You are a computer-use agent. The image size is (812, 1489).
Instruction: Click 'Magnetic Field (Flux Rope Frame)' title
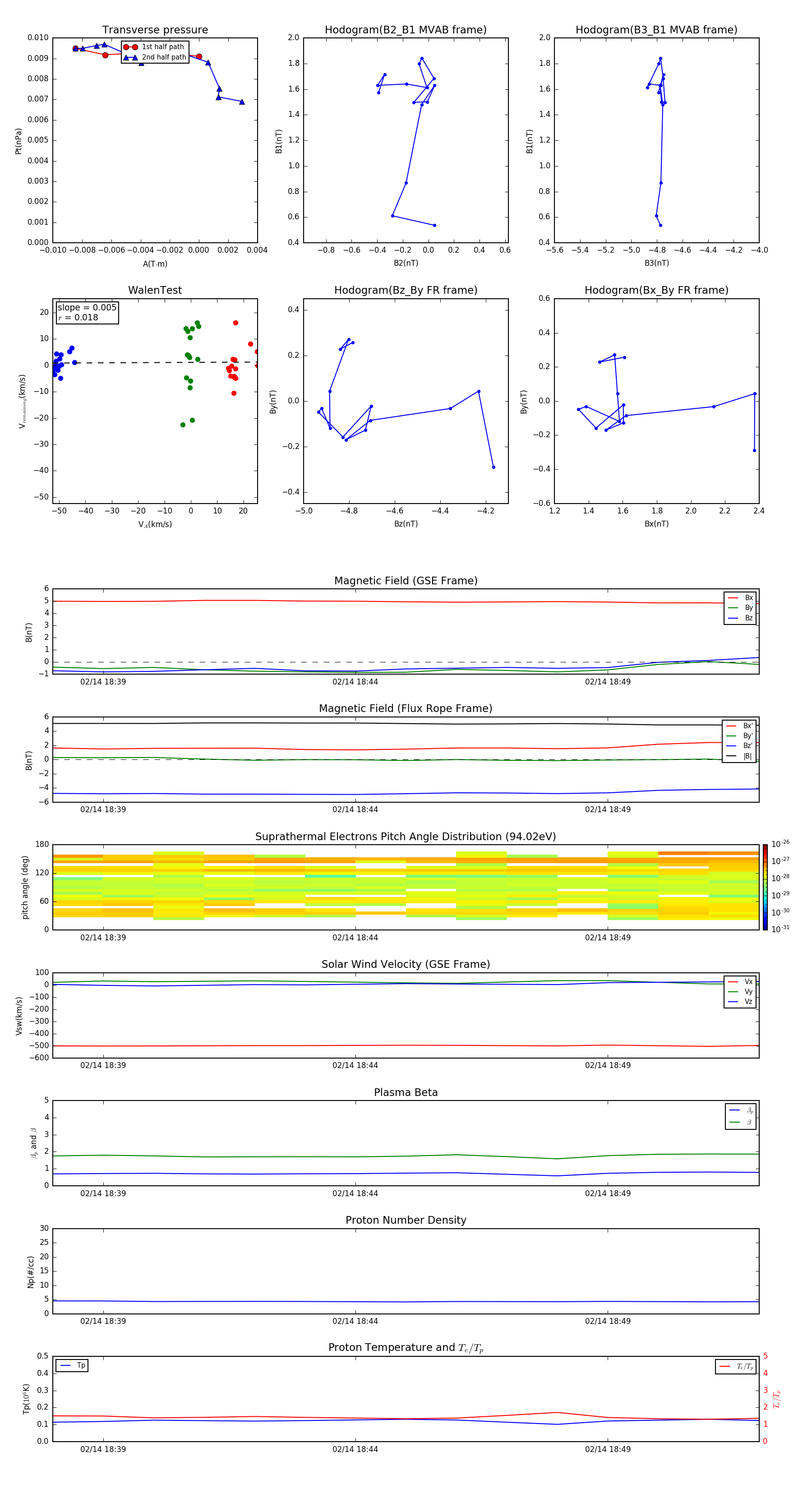pos(406,709)
